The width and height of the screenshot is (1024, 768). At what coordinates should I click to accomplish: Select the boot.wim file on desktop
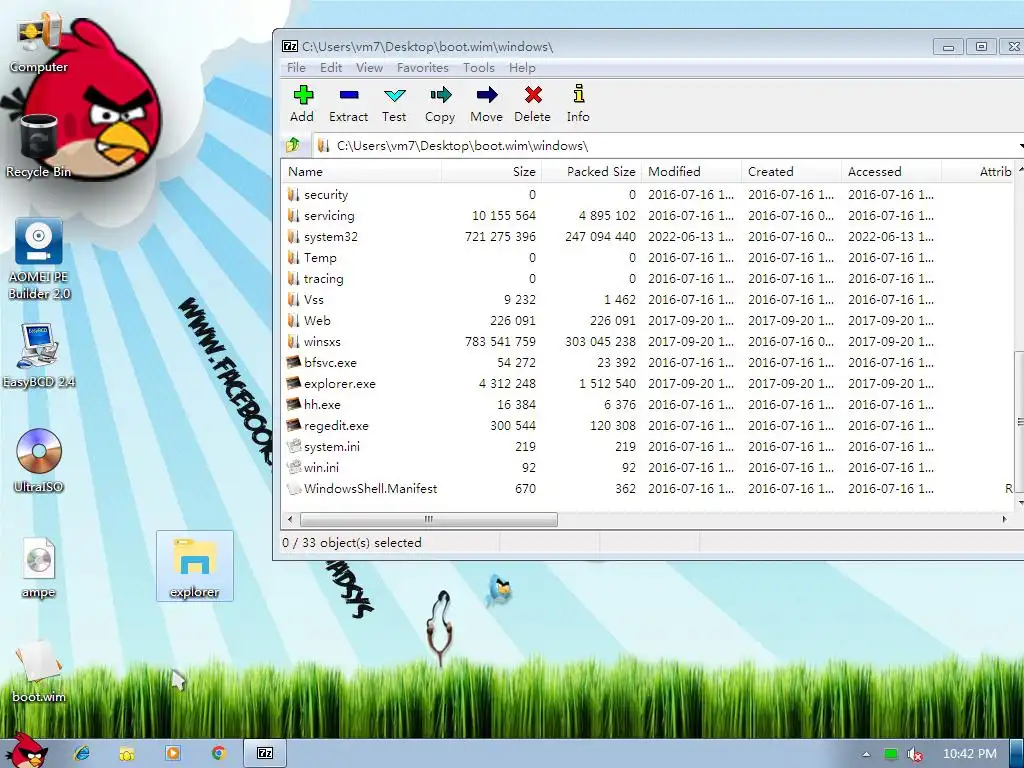(x=39, y=671)
